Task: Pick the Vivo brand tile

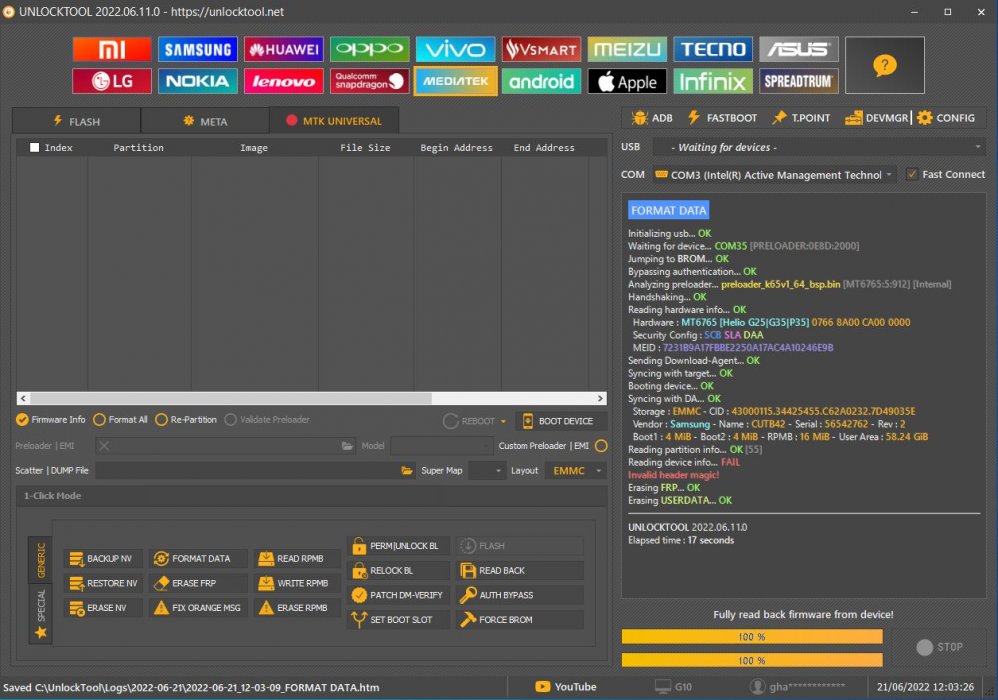Action: pyautogui.click(x=455, y=49)
